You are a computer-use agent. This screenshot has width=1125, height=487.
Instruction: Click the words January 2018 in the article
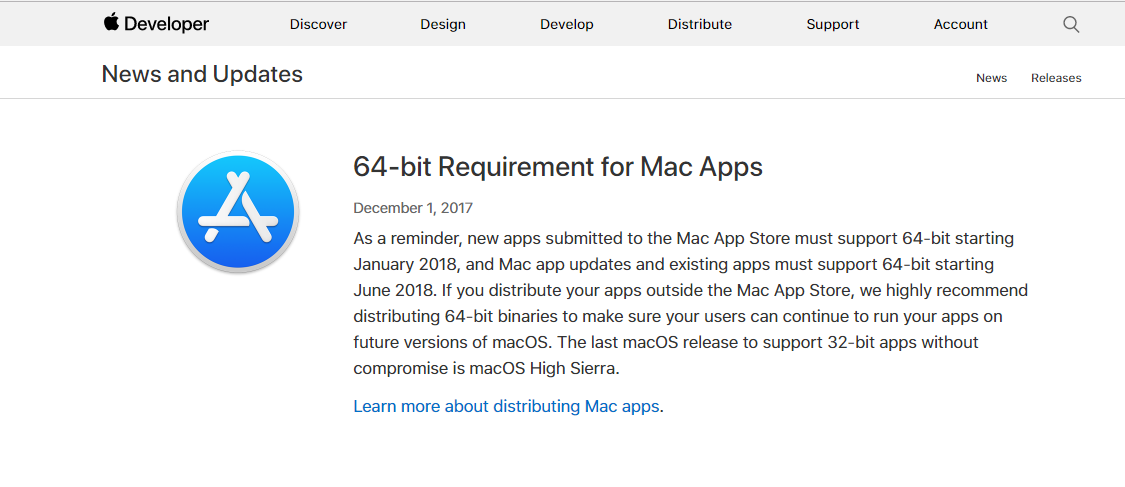[405, 265]
